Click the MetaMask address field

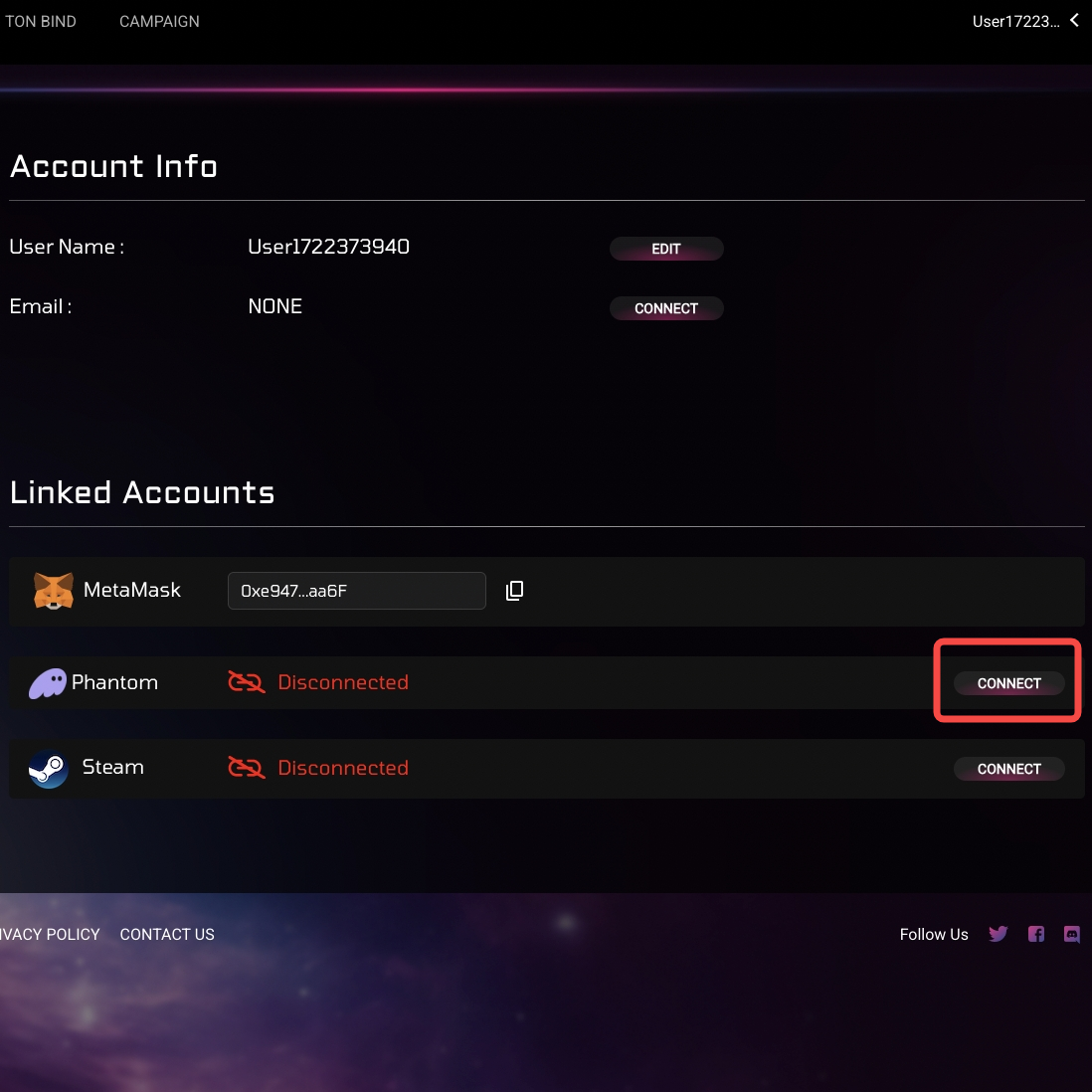[x=357, y=591]
